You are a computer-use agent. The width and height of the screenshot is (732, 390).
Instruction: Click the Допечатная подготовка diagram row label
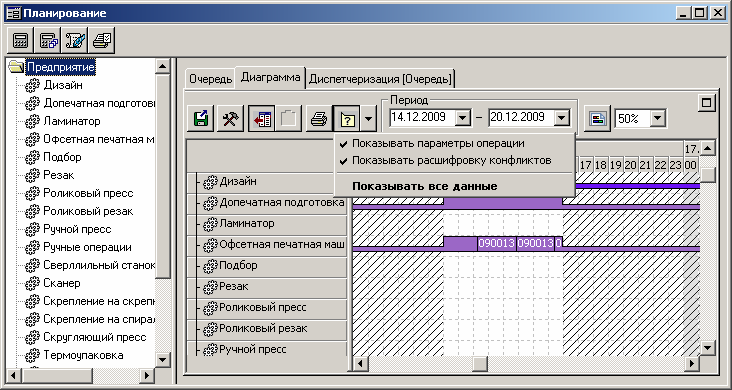[x=282, y=203]
